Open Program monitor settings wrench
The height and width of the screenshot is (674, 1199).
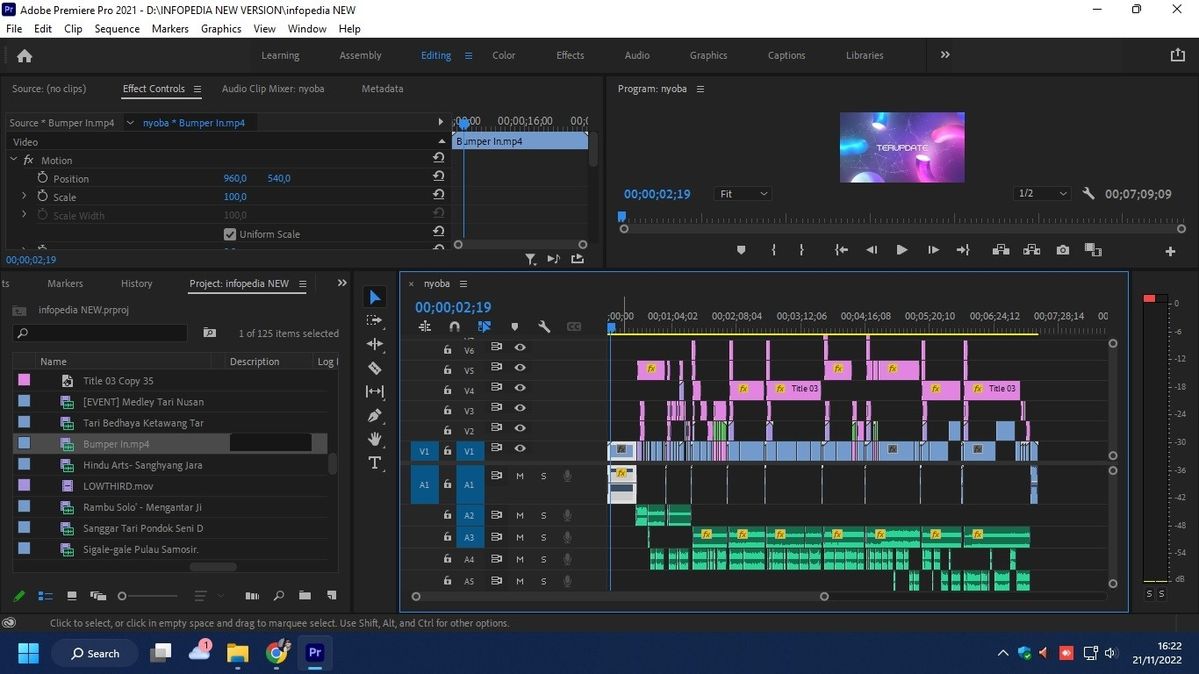1088,194
